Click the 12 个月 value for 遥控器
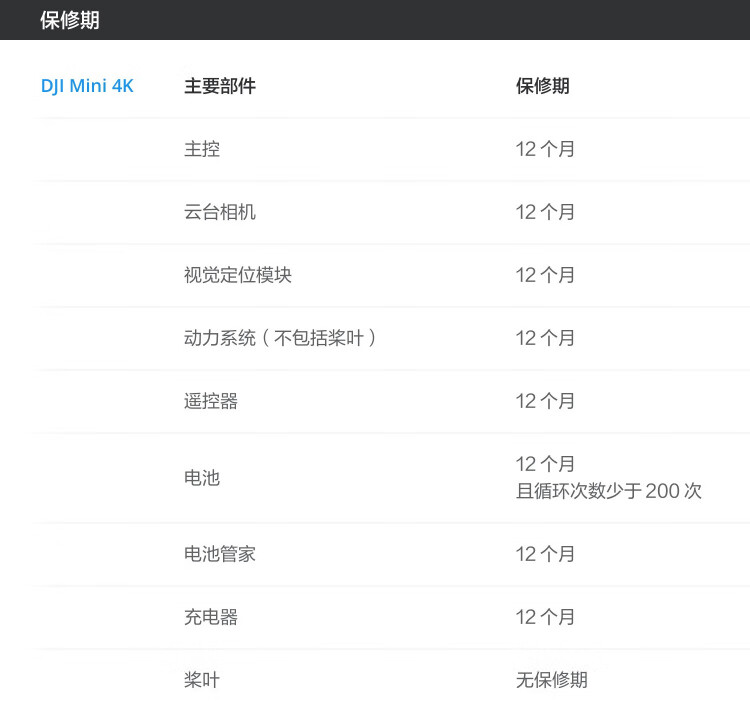The width and height of the screenshot is (750, 726). [x=546, y=401]
